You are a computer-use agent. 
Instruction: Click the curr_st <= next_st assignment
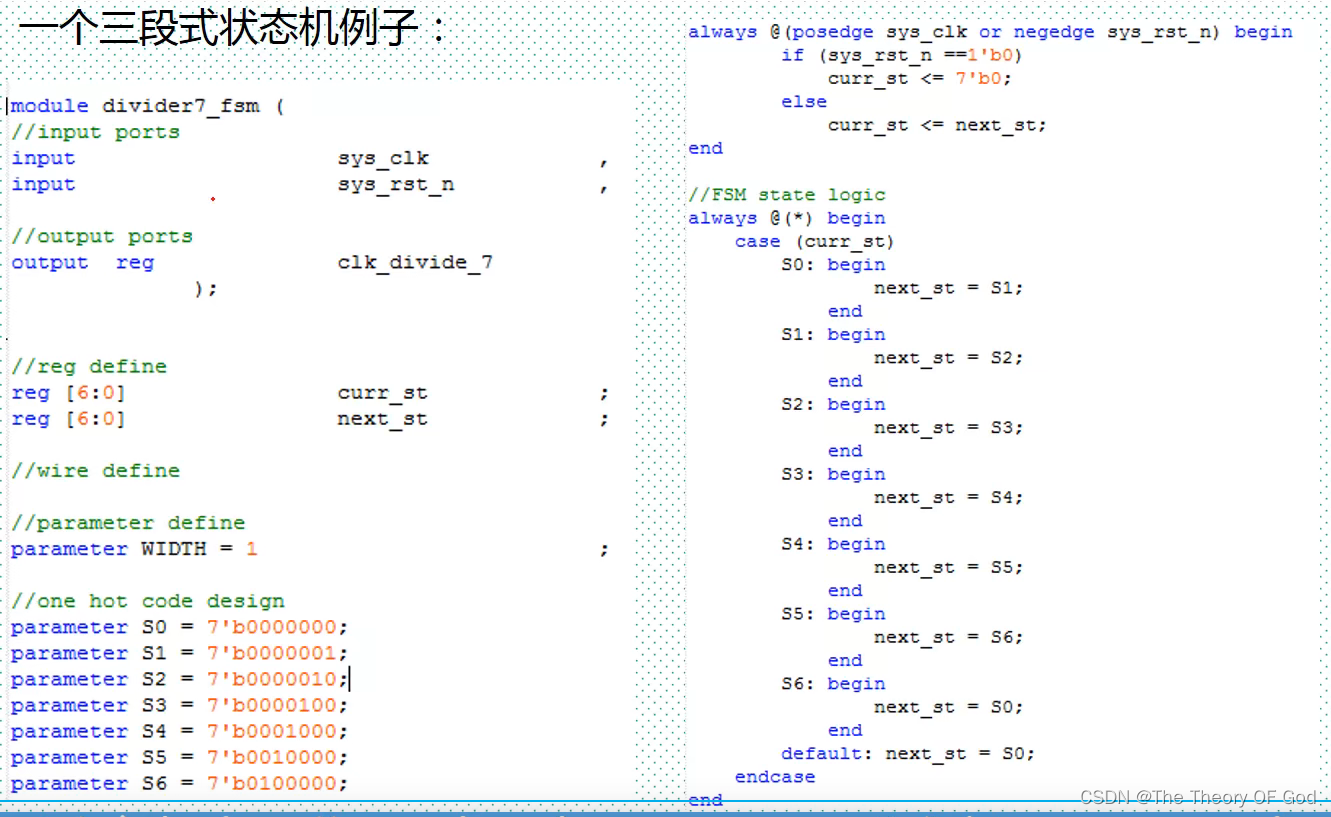pos(938,125)
